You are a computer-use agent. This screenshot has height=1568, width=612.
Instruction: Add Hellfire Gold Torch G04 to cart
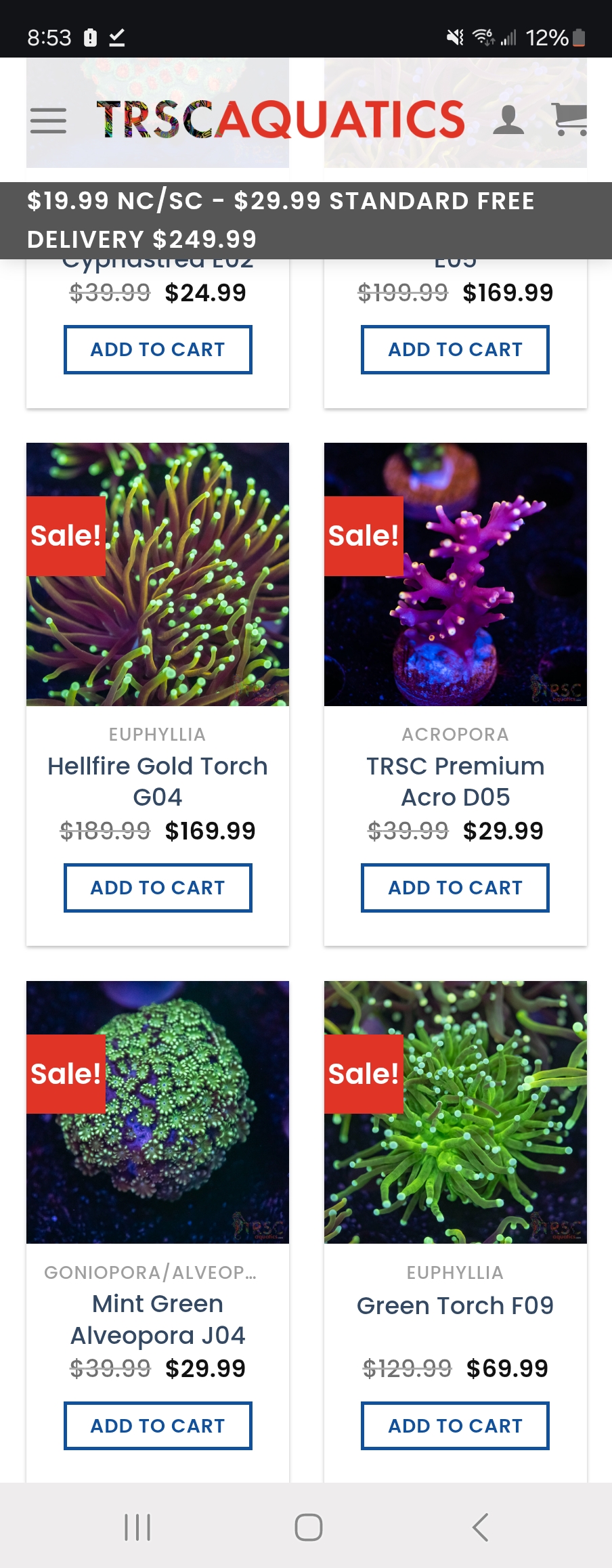pyautogui.click(x=158, y=888)
